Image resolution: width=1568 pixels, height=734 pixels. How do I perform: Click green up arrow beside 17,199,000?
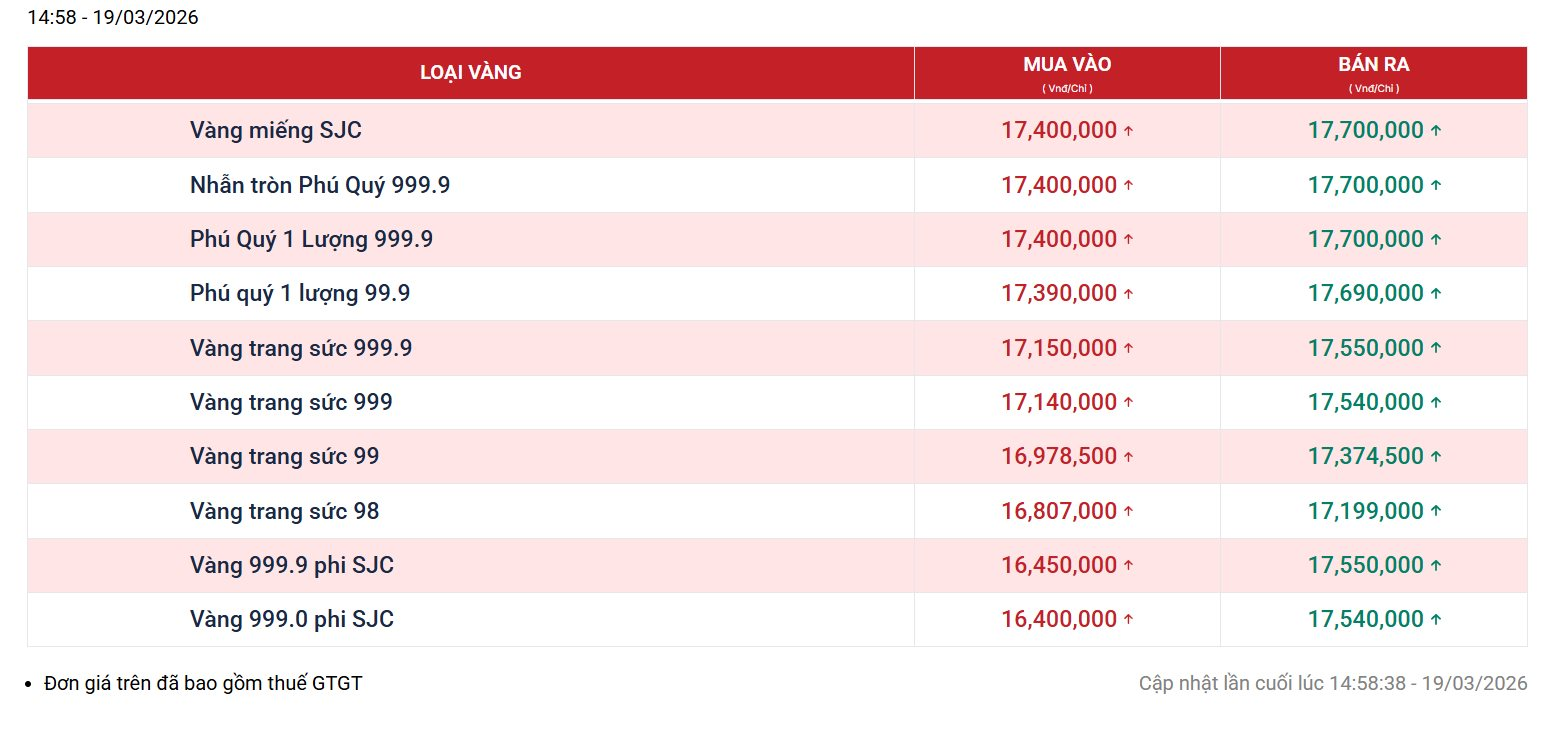pos(1436,511)
